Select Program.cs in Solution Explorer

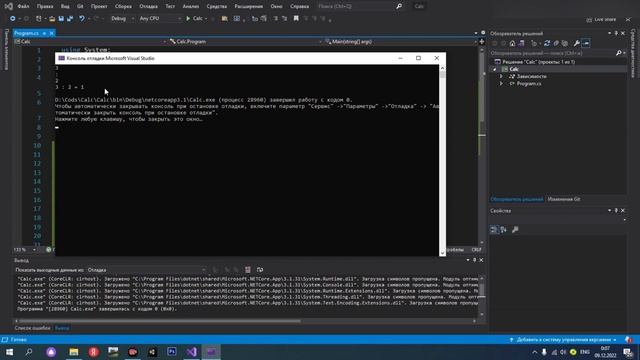[x=529, y=84]
